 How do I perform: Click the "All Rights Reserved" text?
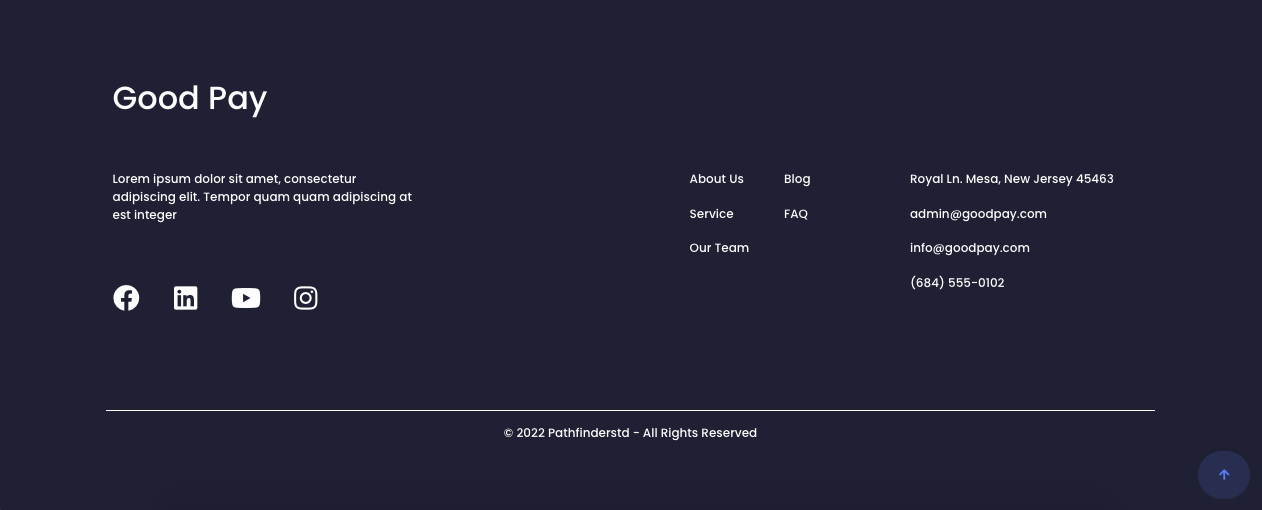click(700, 433)
